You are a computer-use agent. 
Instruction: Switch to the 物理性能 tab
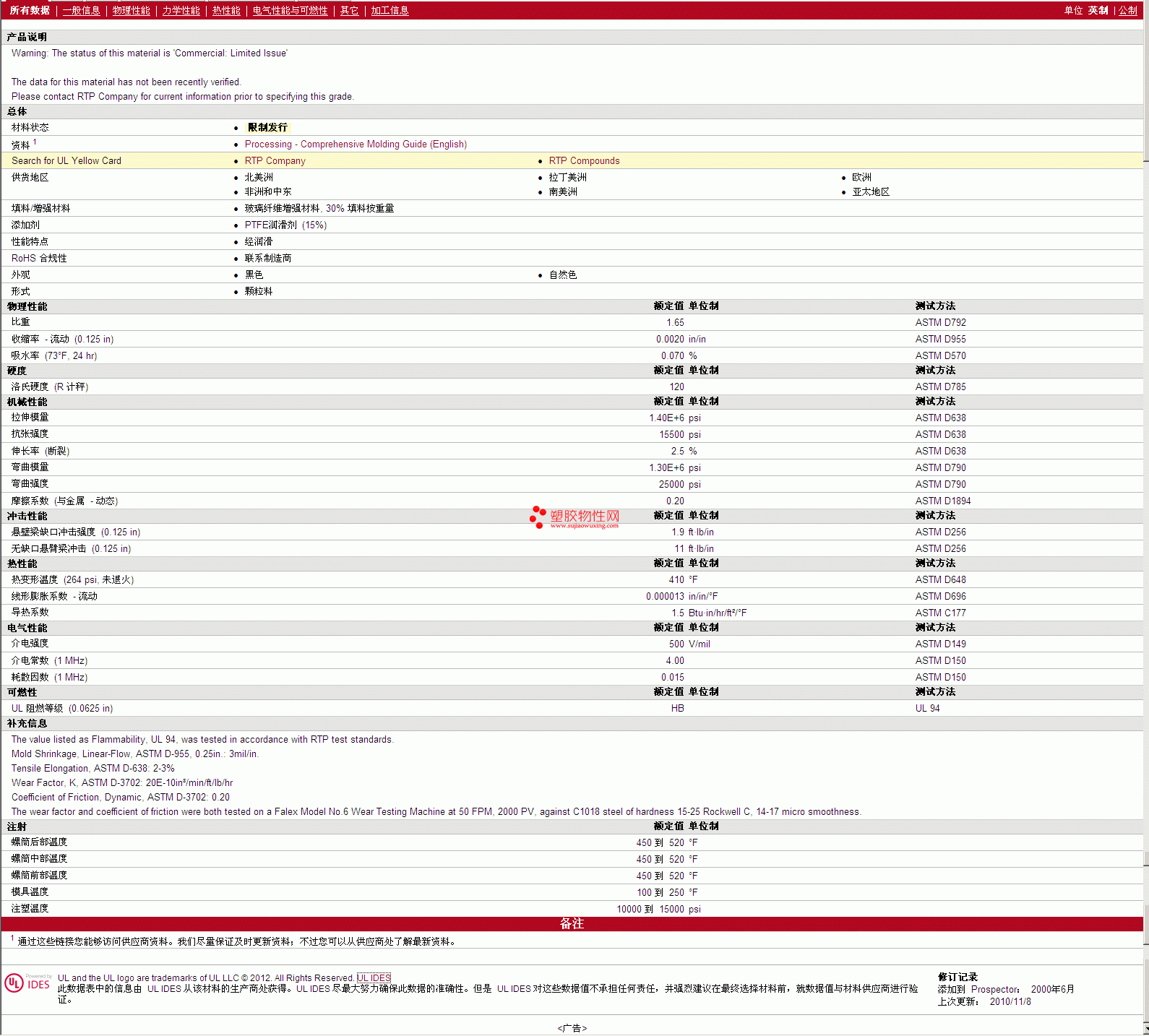(x=131, y=11)
